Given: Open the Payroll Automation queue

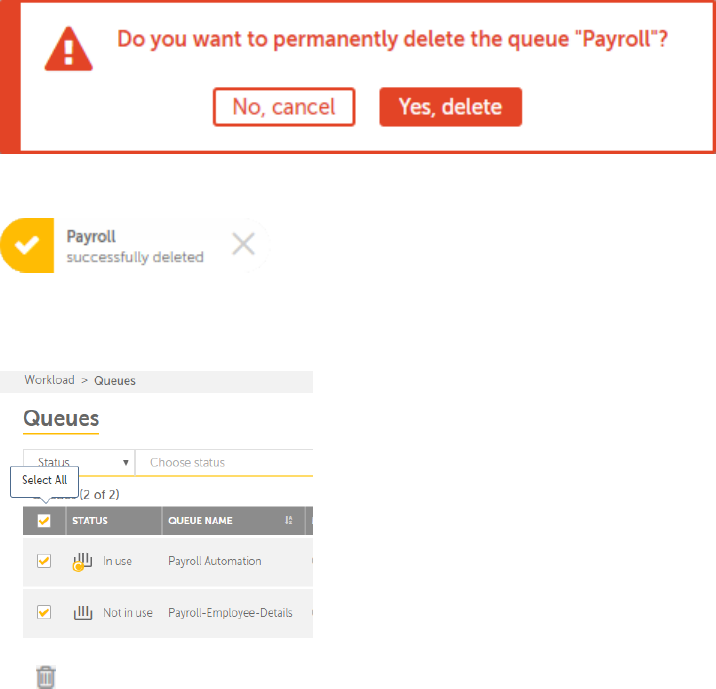Looking at the screenshot, I should pos(215,562).
